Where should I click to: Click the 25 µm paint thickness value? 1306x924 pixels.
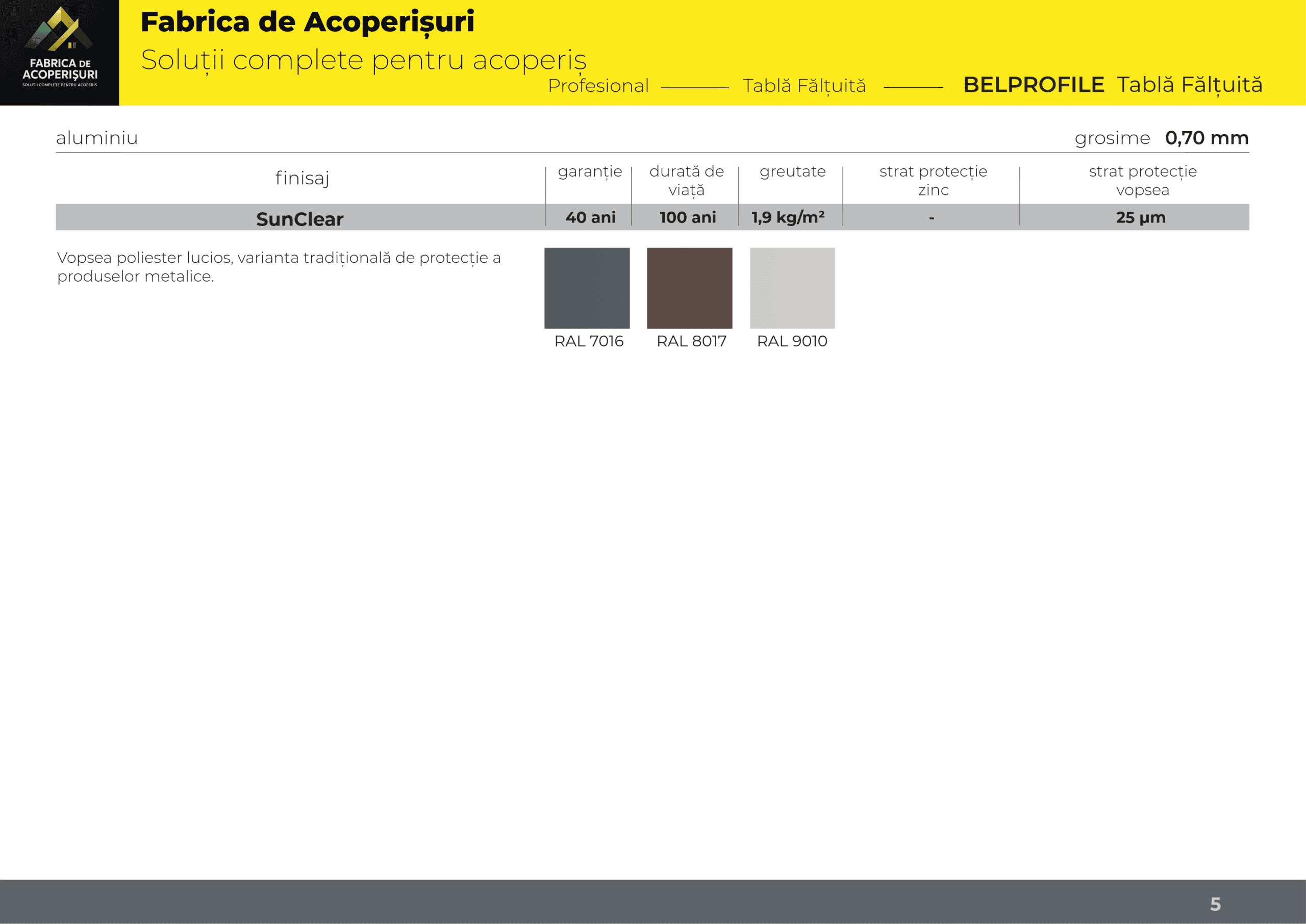[1140, 217]
